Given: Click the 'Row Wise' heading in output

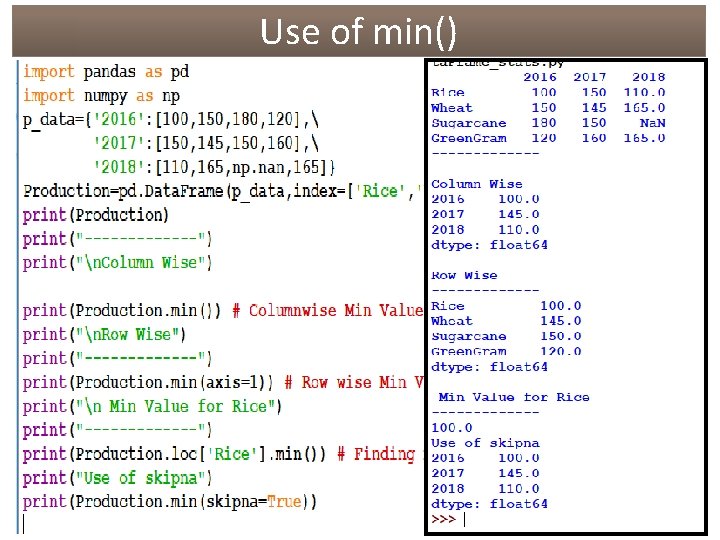Looking at the screenshot, I should 464,276.
